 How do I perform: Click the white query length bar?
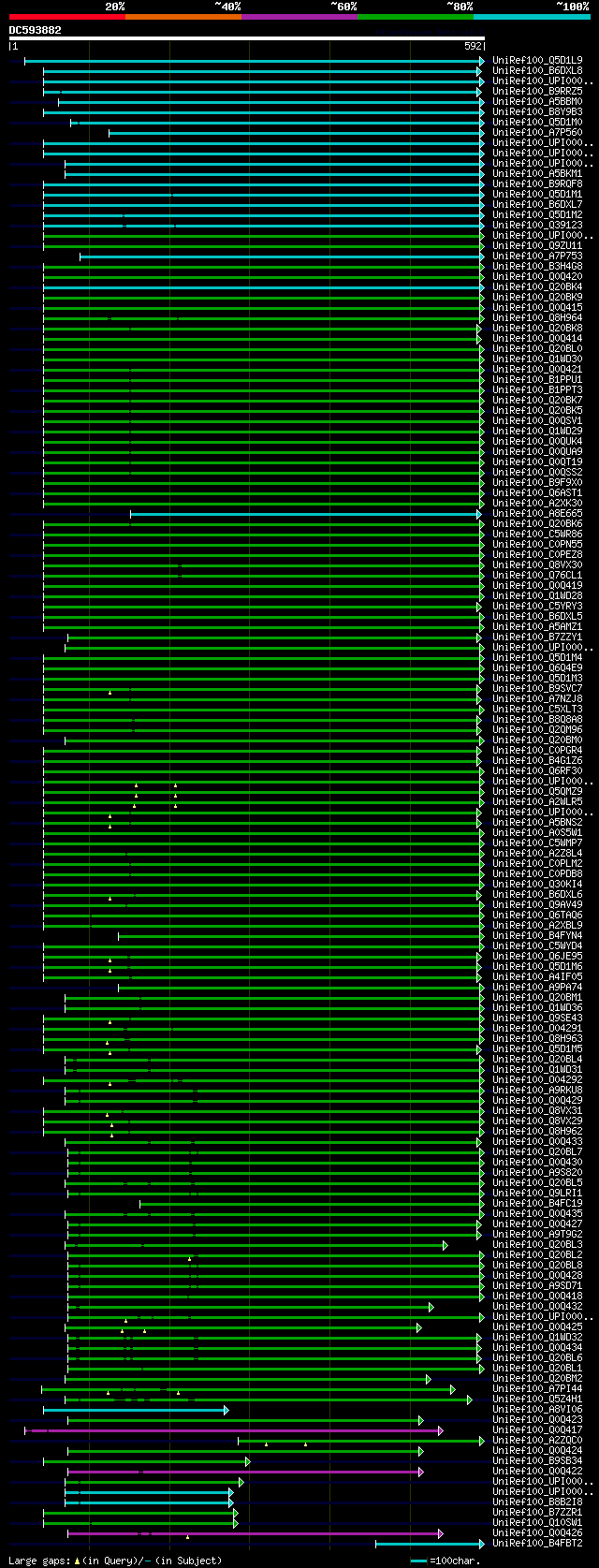tap(247, 38)
